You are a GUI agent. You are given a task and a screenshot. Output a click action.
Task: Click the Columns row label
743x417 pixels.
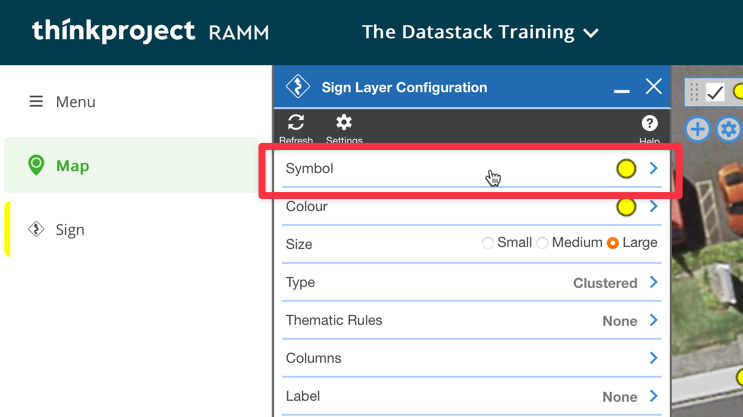[x=313, y=358]
